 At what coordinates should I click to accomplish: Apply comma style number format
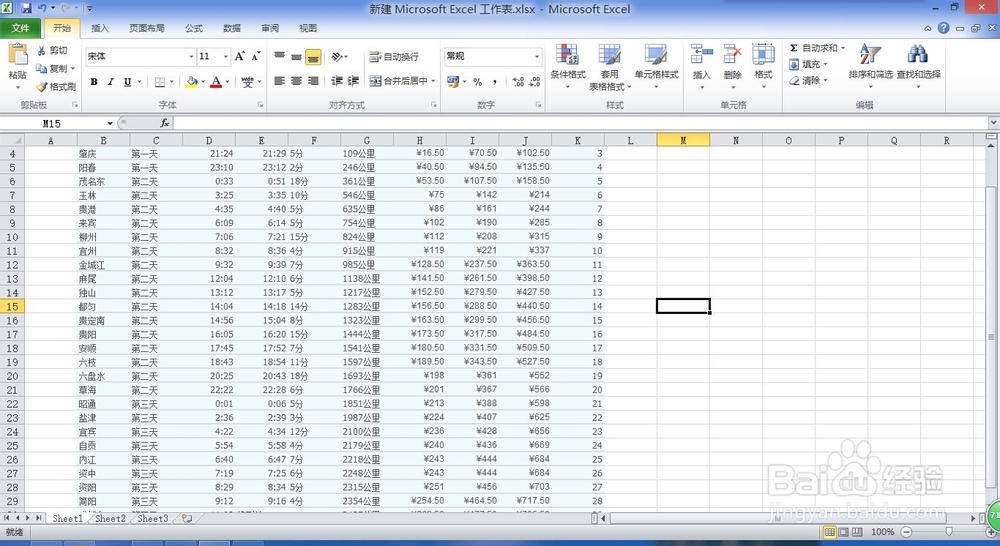495,82
